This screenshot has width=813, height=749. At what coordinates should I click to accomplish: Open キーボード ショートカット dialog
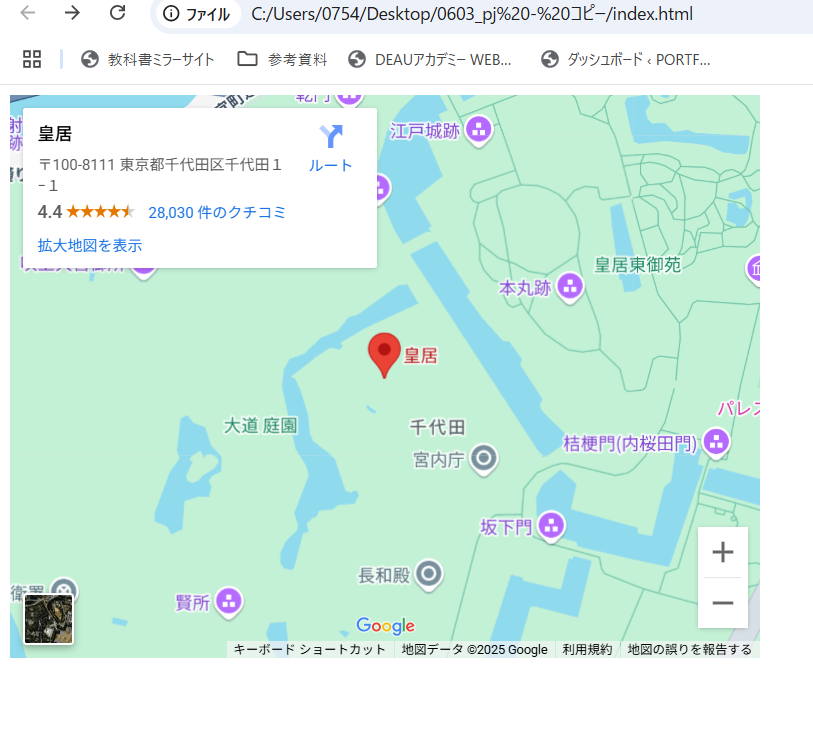click(309, 650)
